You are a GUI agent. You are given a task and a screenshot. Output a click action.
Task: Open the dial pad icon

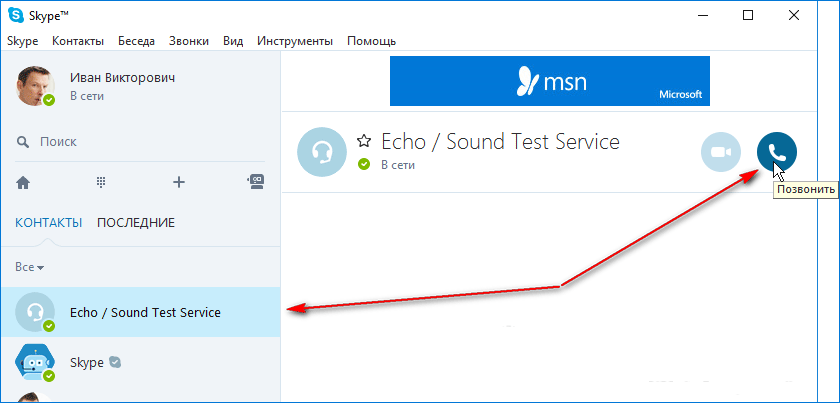click(x=101, y=182)
